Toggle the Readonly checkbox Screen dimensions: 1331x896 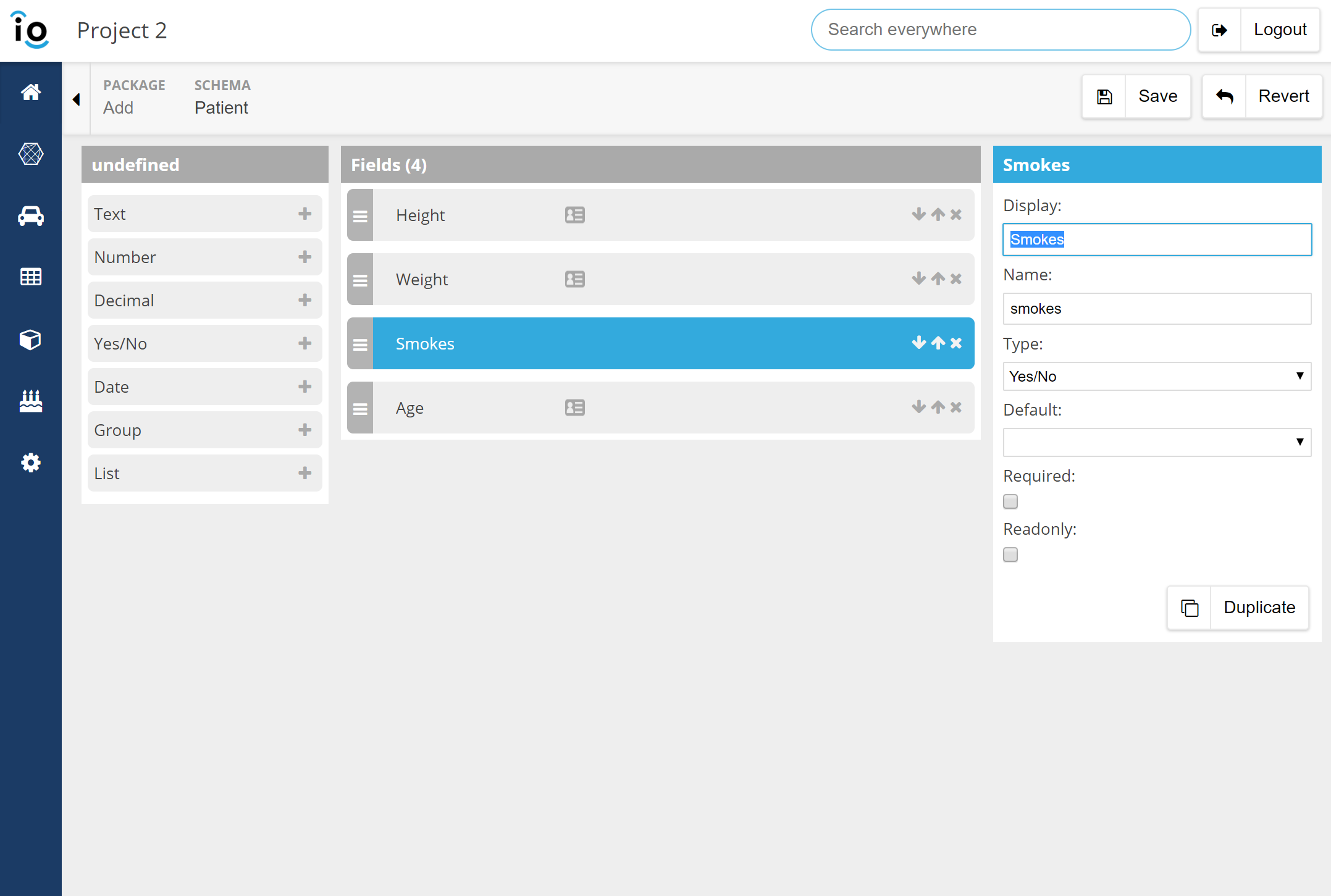(1010, 555)
